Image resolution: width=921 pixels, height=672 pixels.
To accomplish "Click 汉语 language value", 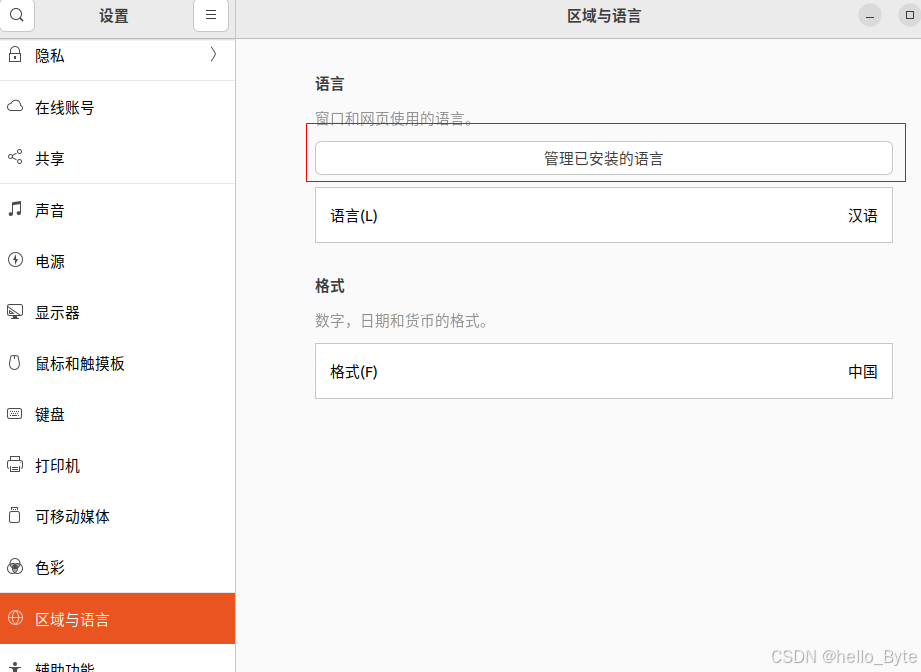I will click(862, 215).
